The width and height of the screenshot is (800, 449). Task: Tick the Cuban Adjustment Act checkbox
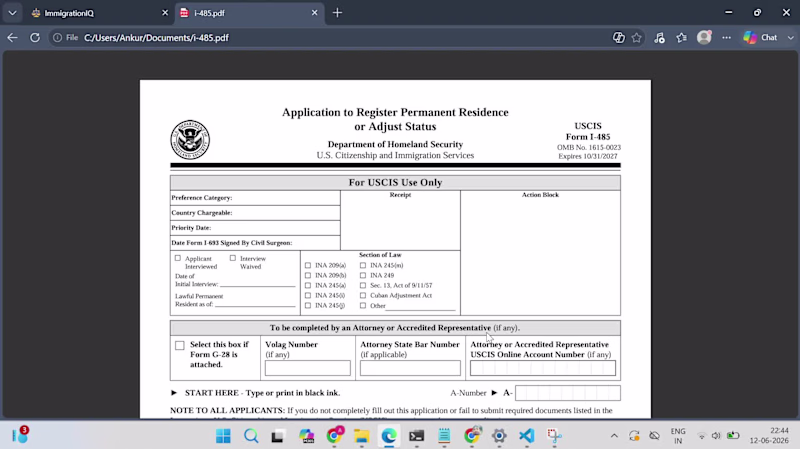363,295
